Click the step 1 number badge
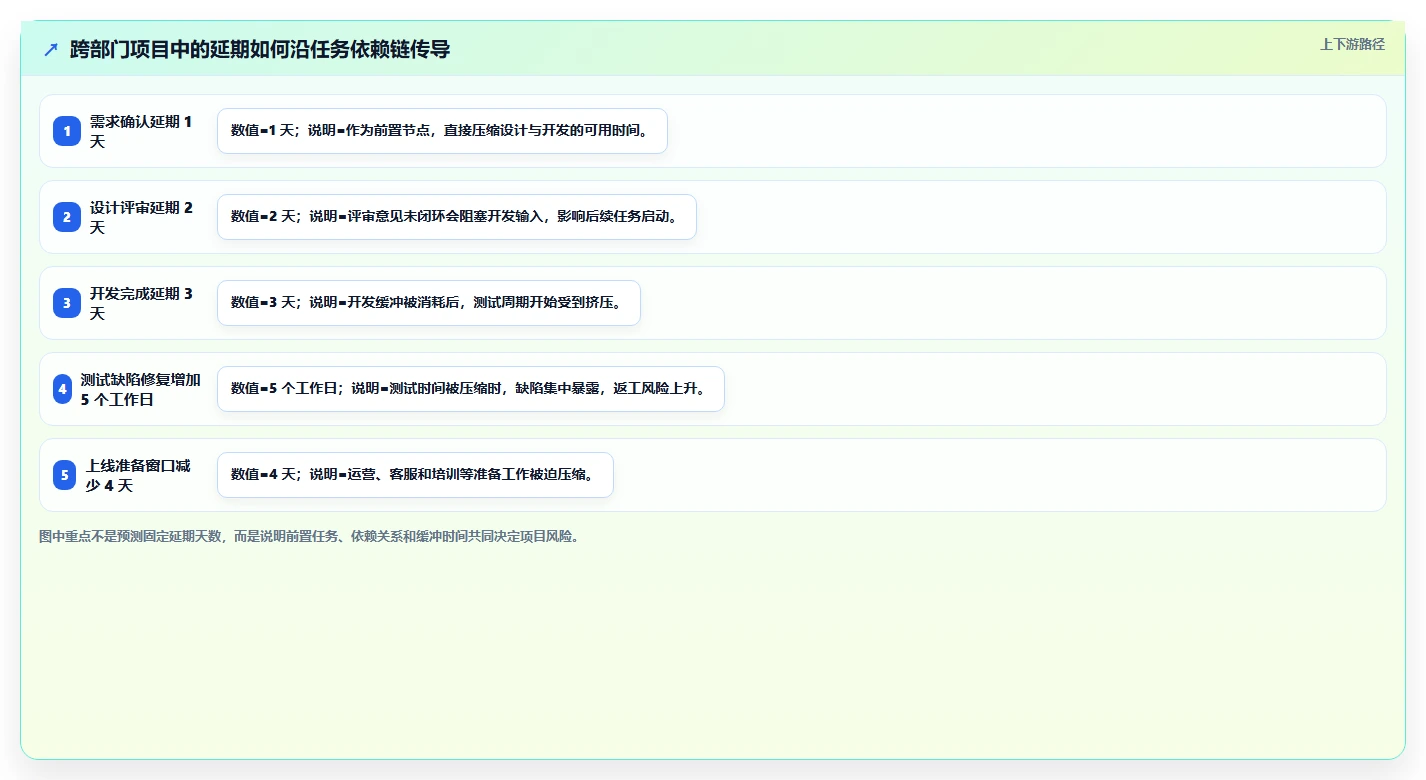The width and height of the screenshot is (1426, 780). [x=67, y=131]
